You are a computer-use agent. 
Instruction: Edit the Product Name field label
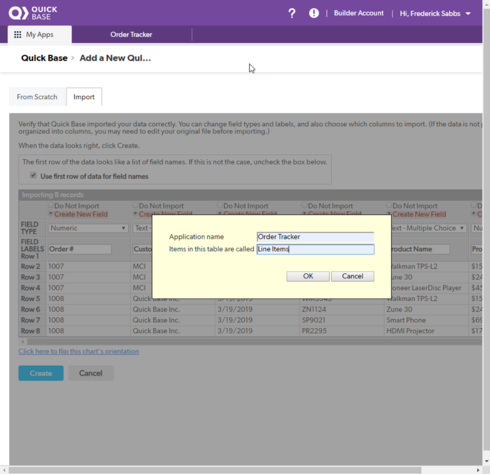pyautogui.click(x=420, y=249)
